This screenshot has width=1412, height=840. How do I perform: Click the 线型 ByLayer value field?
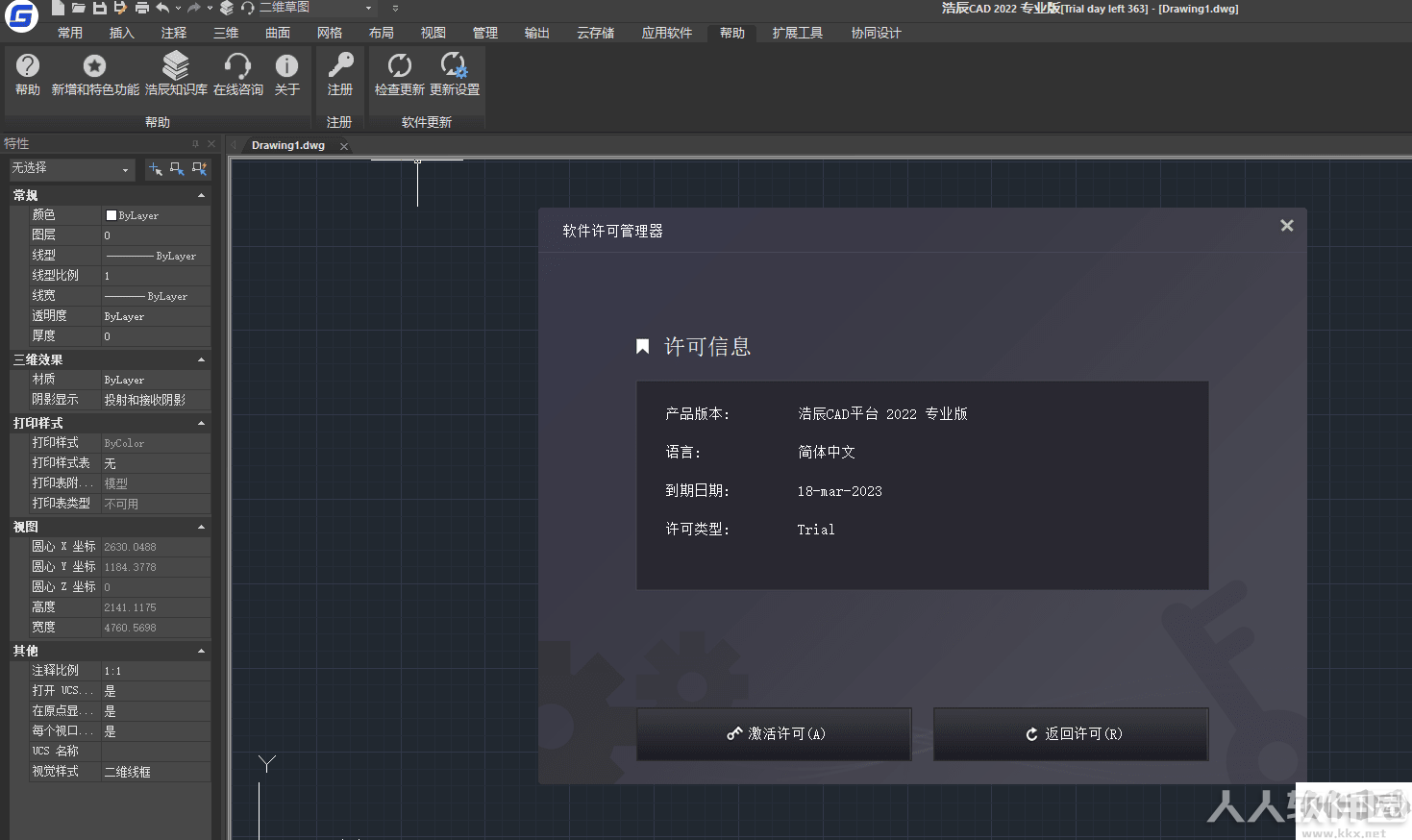tap(156, 256)
